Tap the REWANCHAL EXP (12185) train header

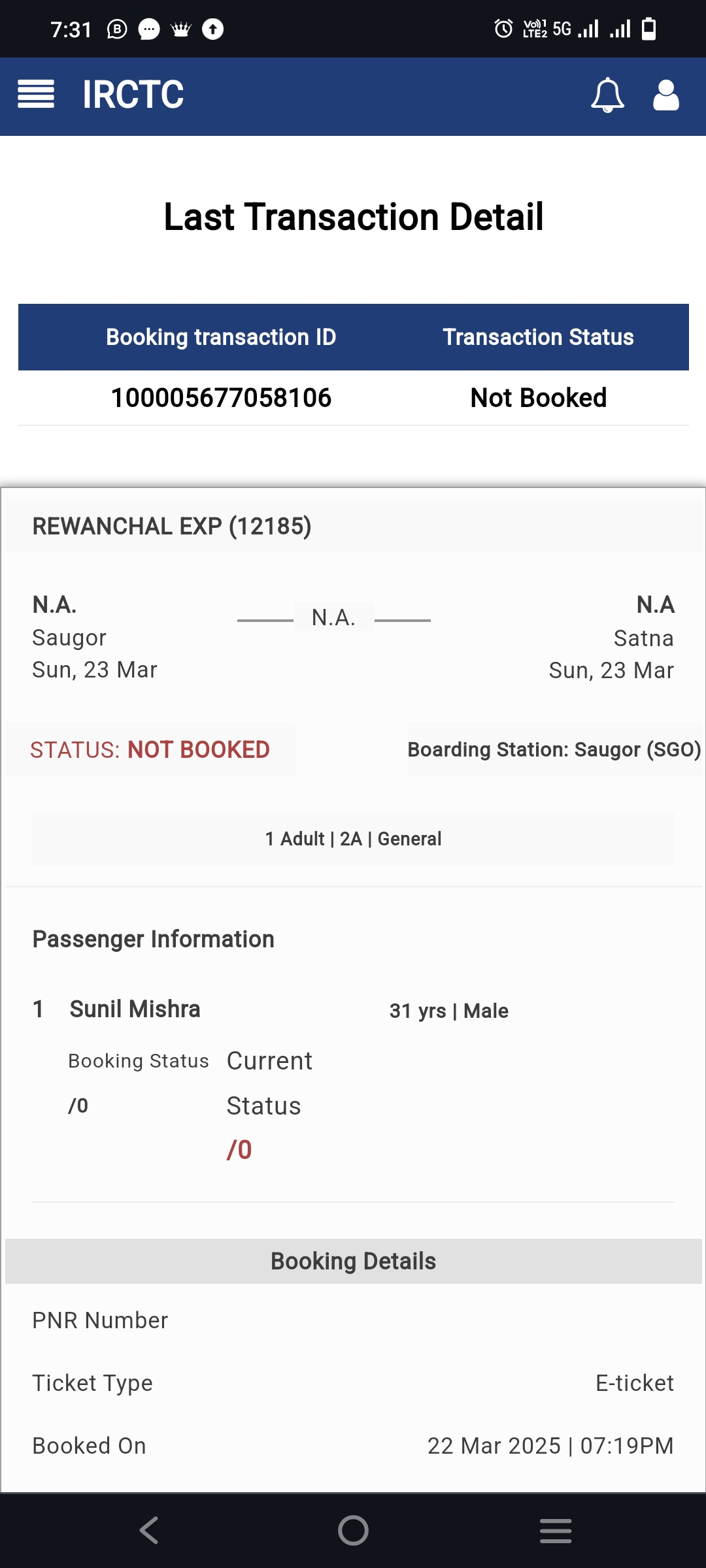[x=172, y=526]
